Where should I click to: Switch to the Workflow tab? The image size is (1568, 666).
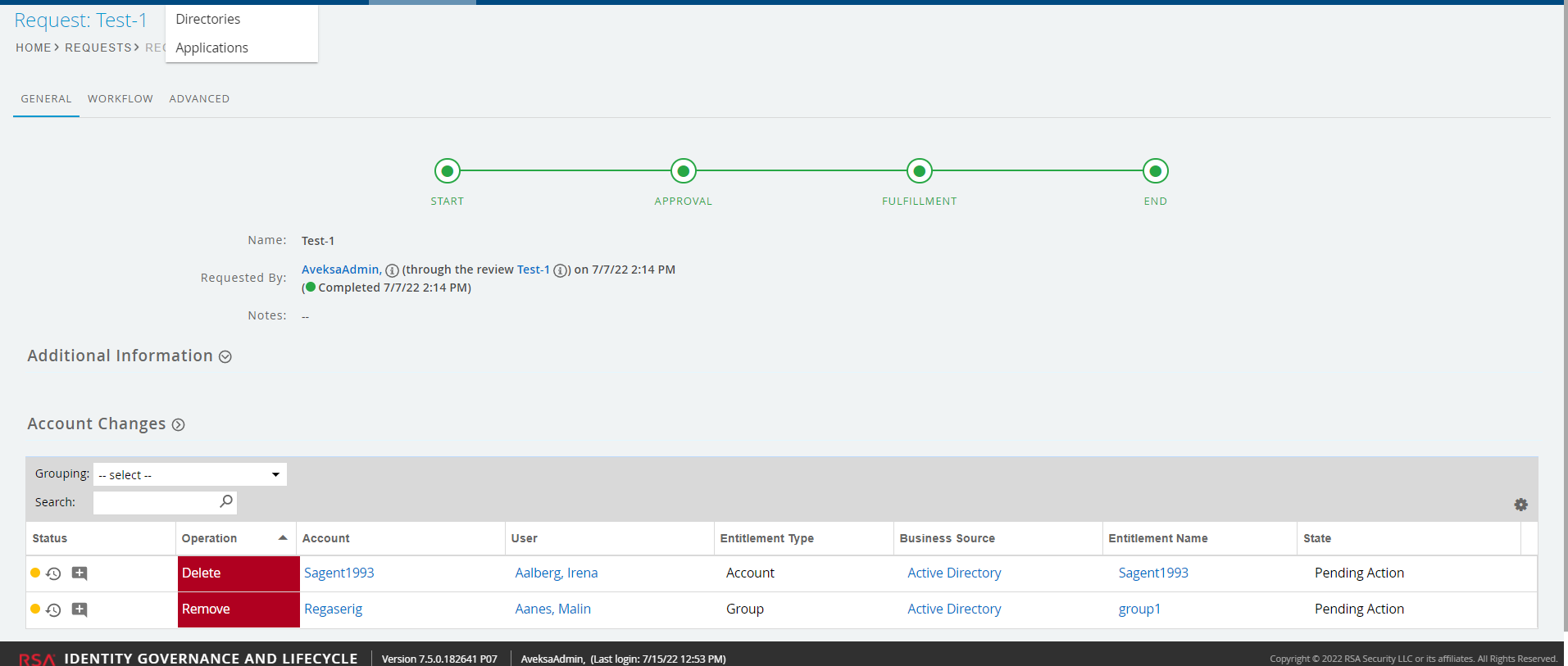[x=120, y=99]
